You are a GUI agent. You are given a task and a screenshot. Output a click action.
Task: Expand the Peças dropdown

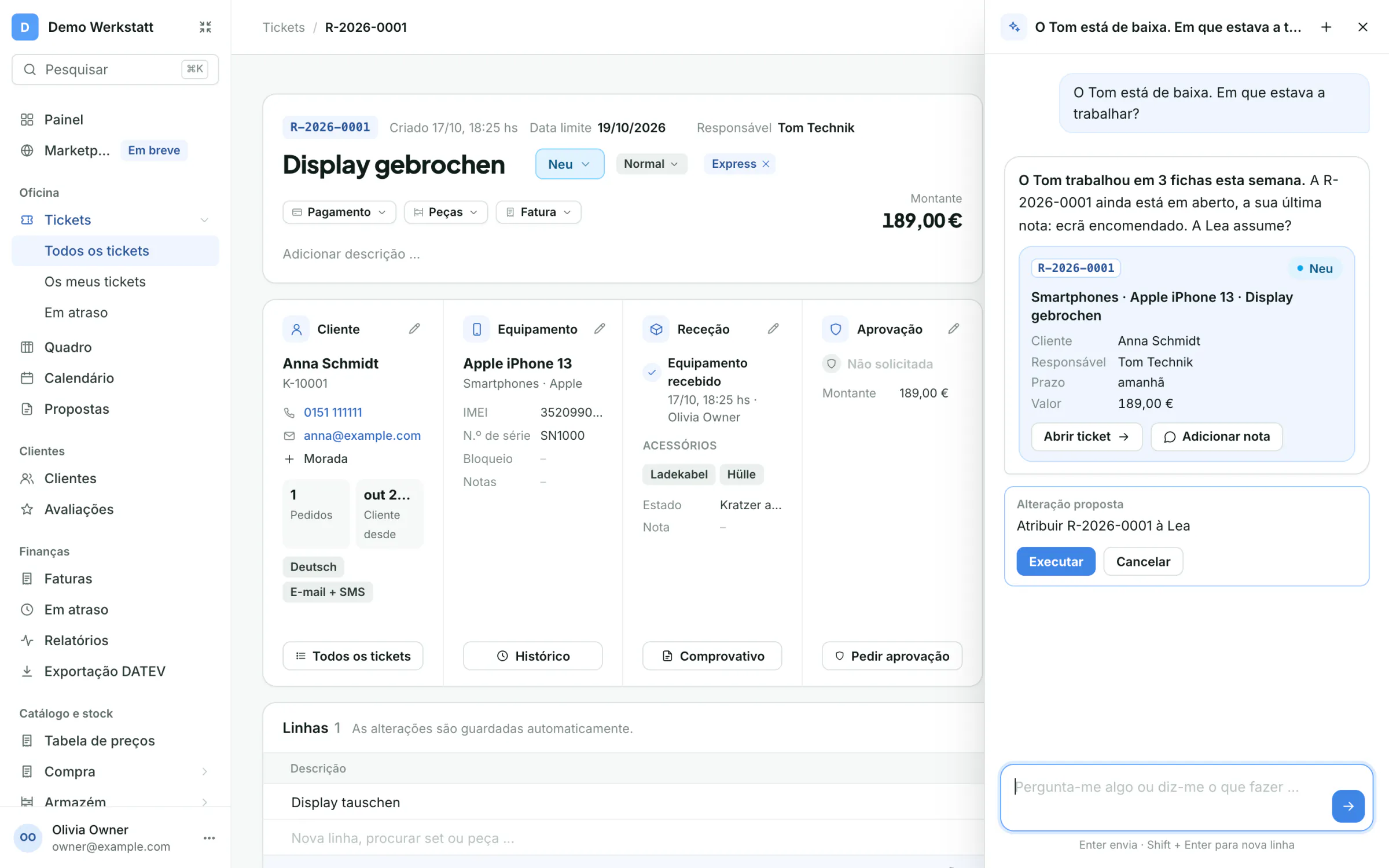click(446, 212)
